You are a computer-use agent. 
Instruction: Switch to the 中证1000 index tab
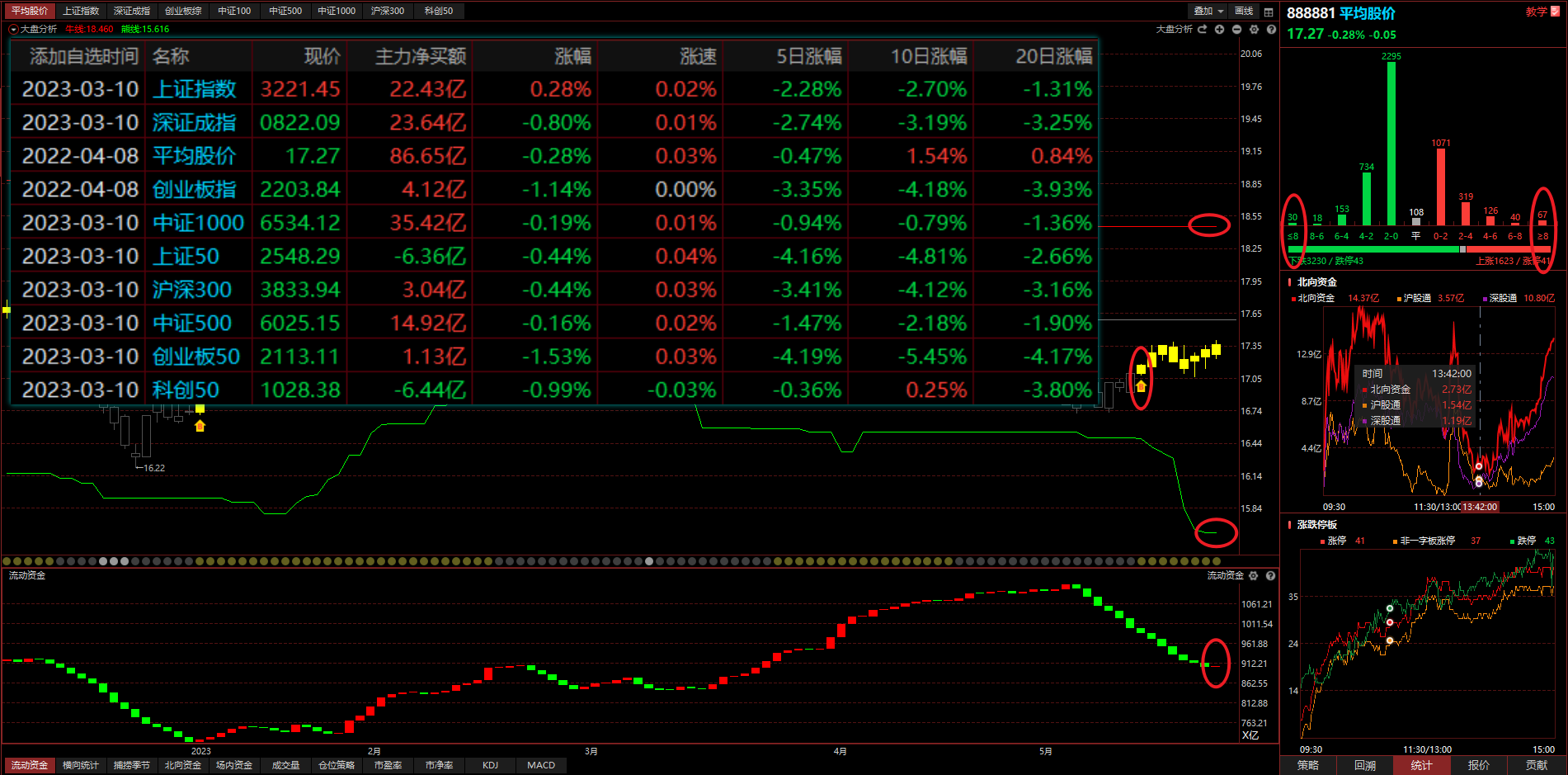coord(337,11)
